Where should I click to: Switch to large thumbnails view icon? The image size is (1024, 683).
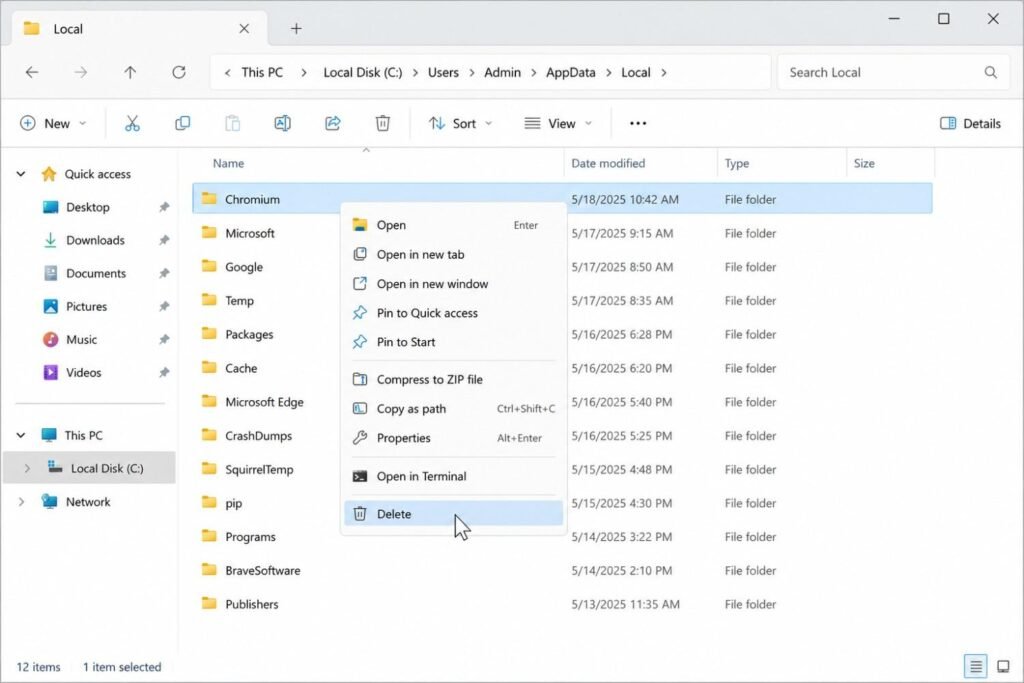[x=1003, y=667]
